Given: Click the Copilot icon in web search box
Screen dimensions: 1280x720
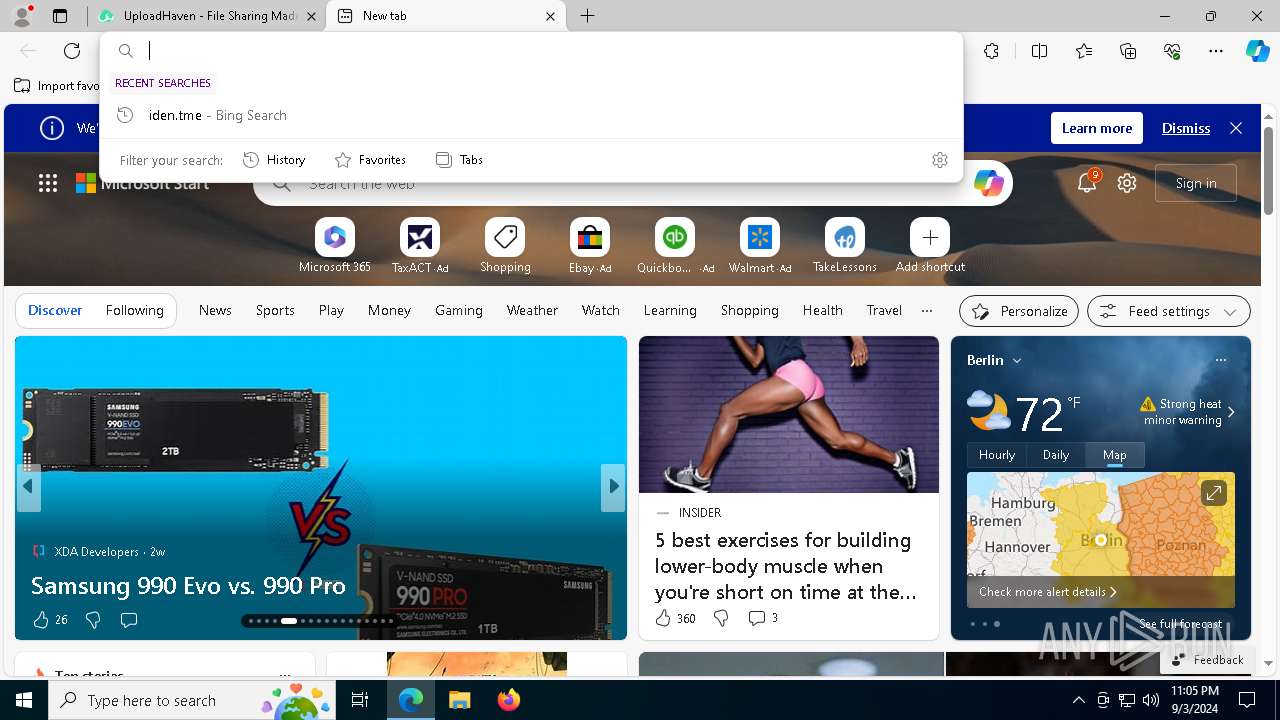Looking at the screenshot, I should (988, 183).
